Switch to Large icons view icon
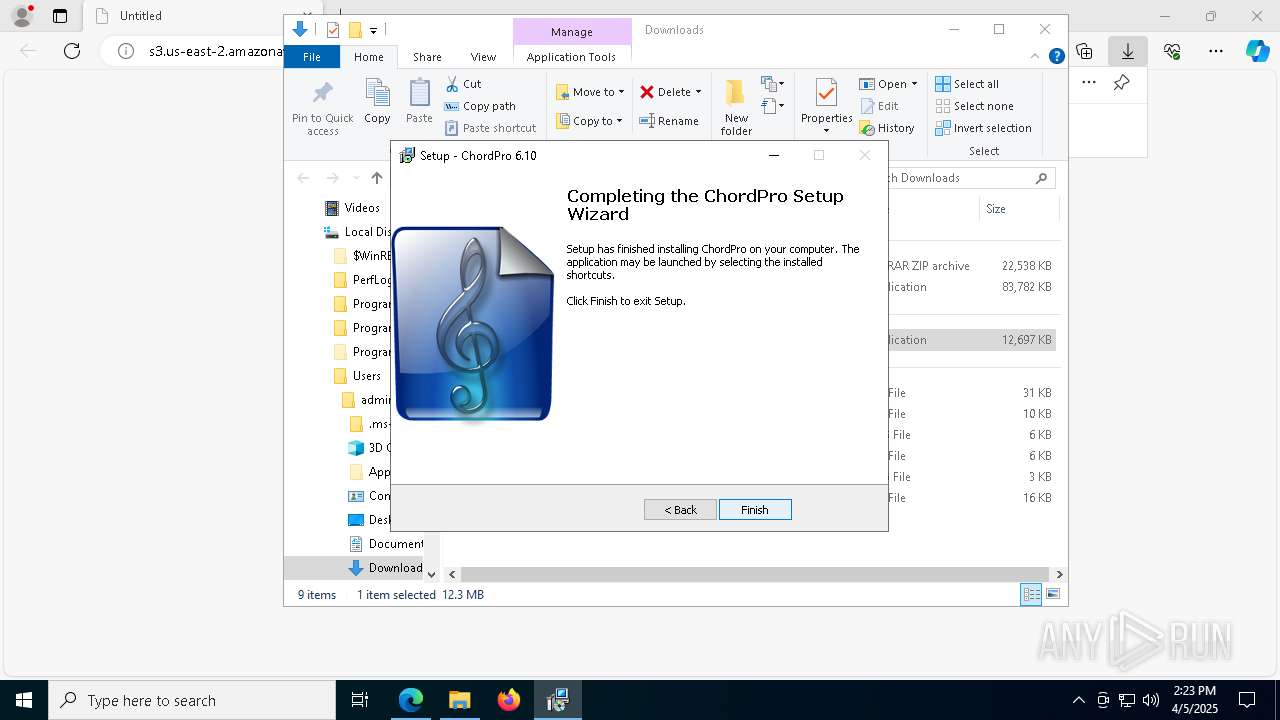This screenshot has width=1280, height=720. 1052,595
